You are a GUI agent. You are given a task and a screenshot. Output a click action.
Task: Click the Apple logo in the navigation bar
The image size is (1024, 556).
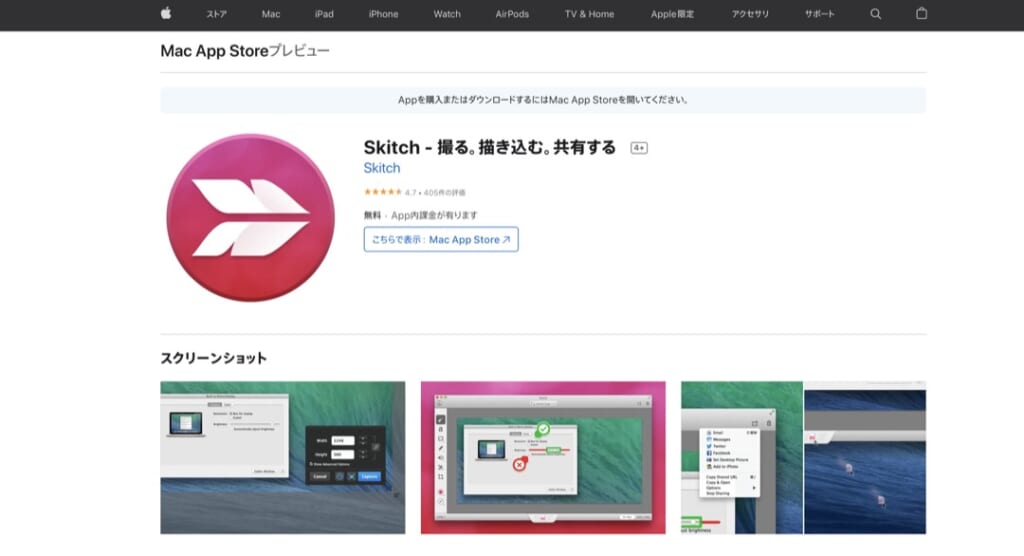tap(166, 13)
